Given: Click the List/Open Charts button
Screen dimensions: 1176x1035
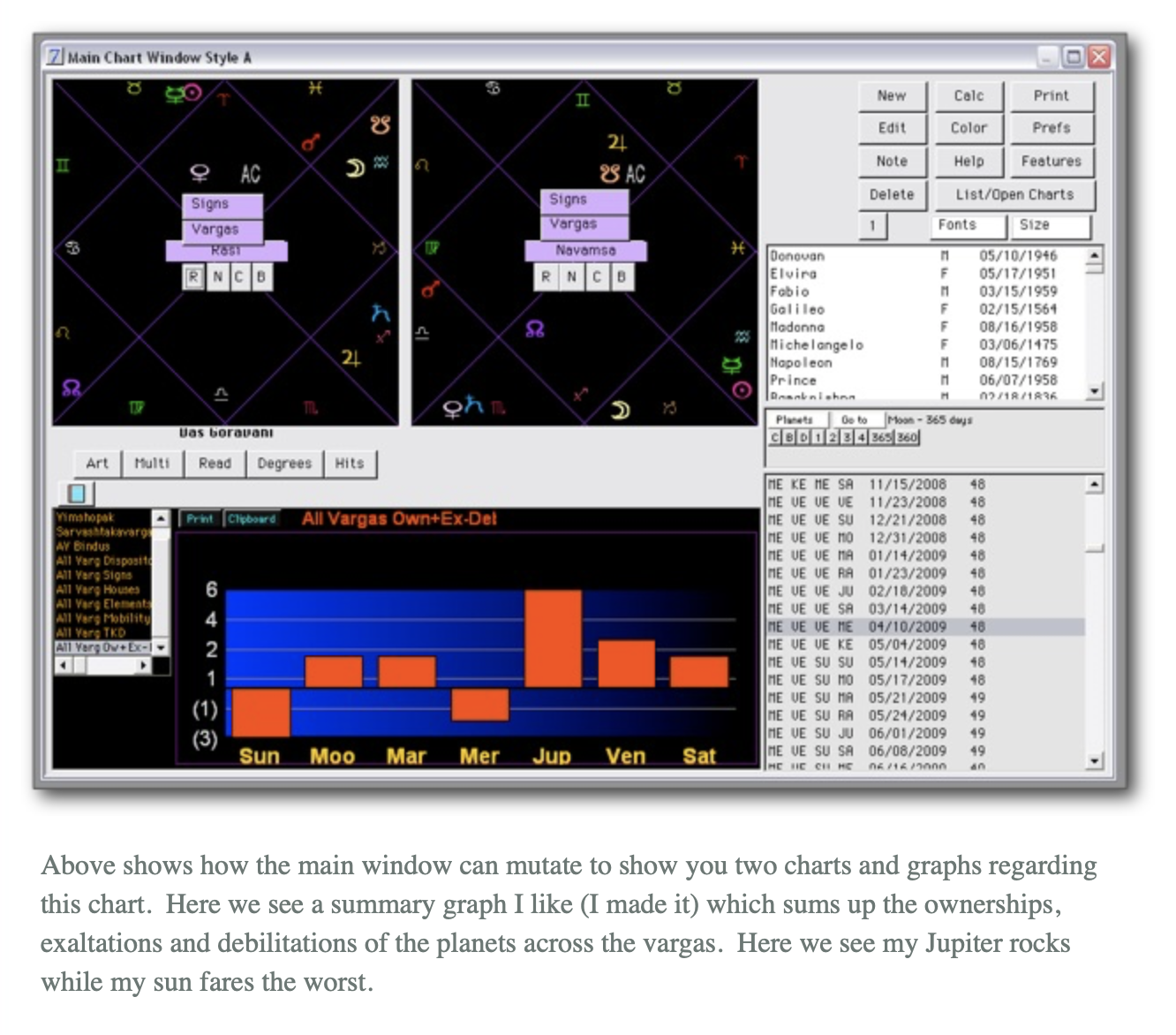Looking at the screenshot, I should [x=1014, y=194].
